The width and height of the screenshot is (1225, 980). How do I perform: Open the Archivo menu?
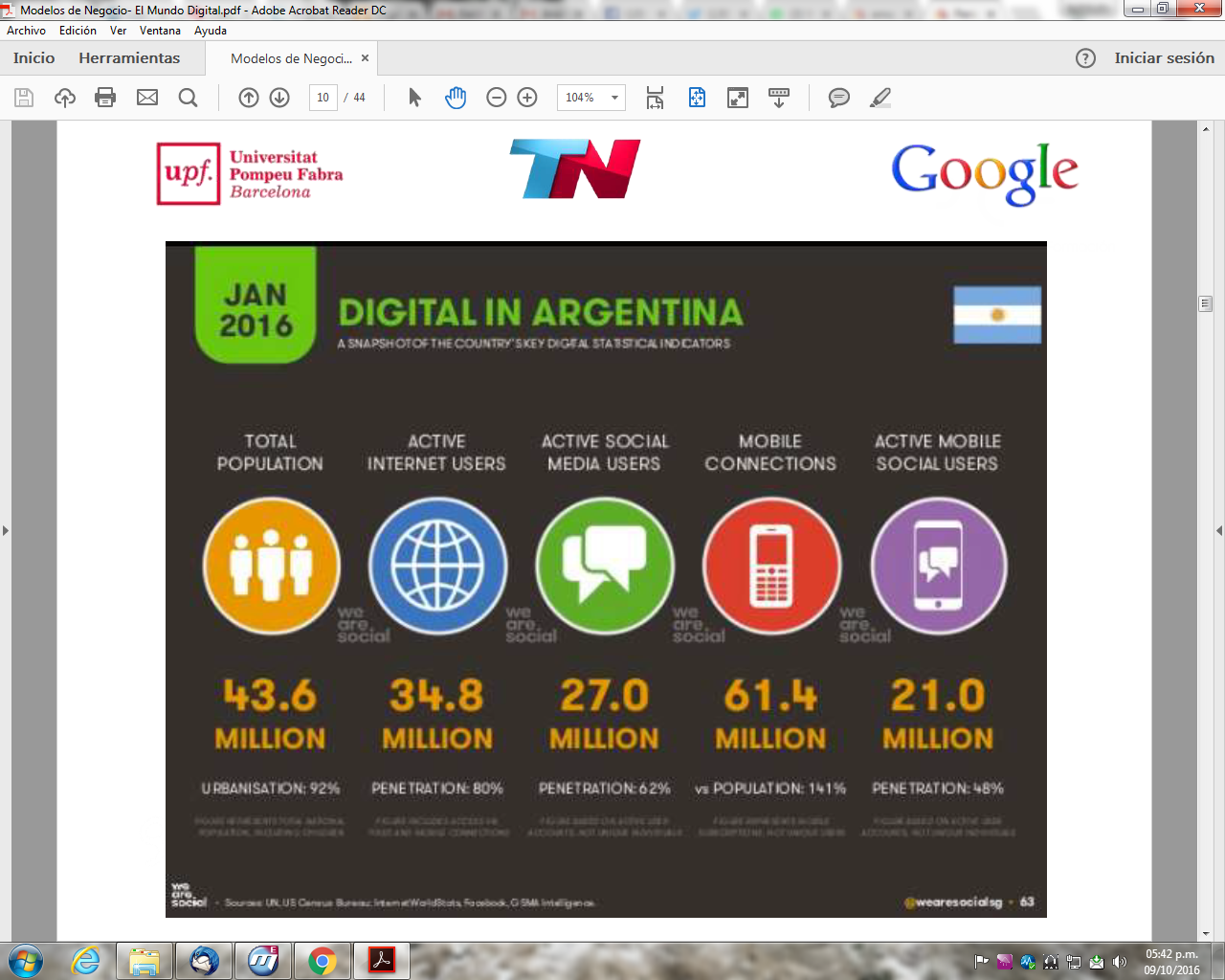pyautogui.click(x=26, y=31)
